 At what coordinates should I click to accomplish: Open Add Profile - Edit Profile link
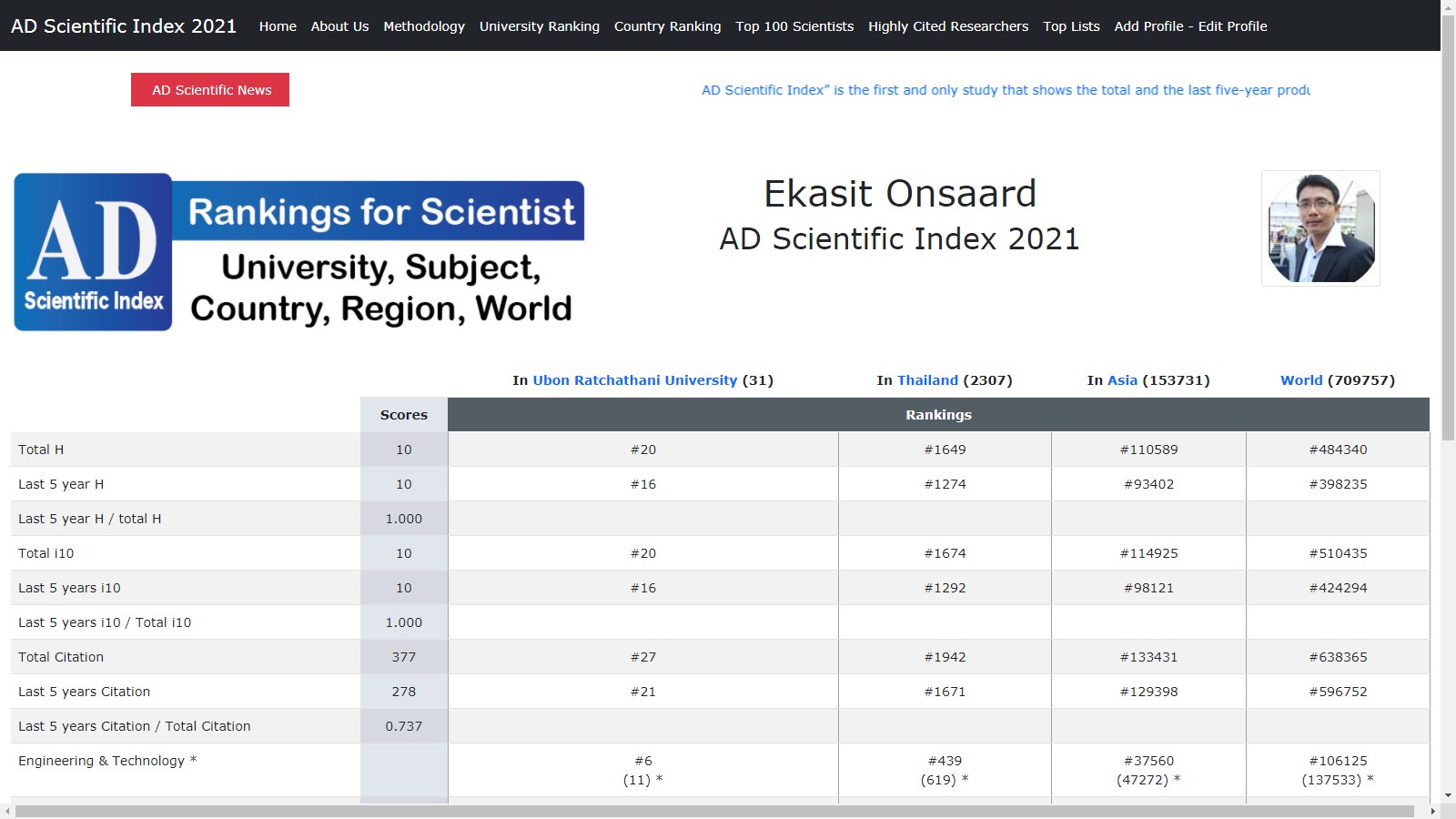coord(1190,26)
